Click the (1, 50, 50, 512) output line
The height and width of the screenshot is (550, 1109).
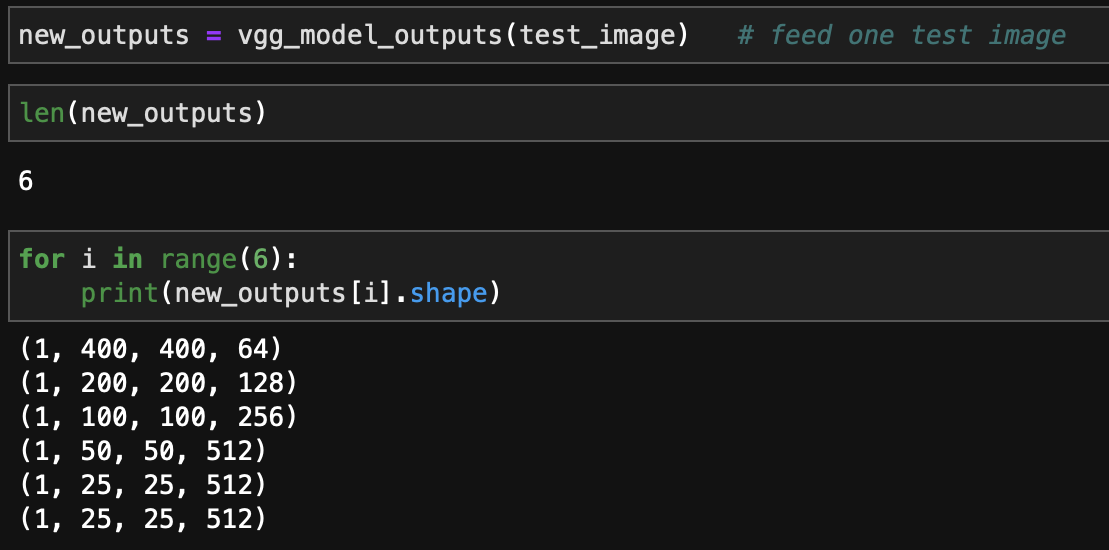143,451
